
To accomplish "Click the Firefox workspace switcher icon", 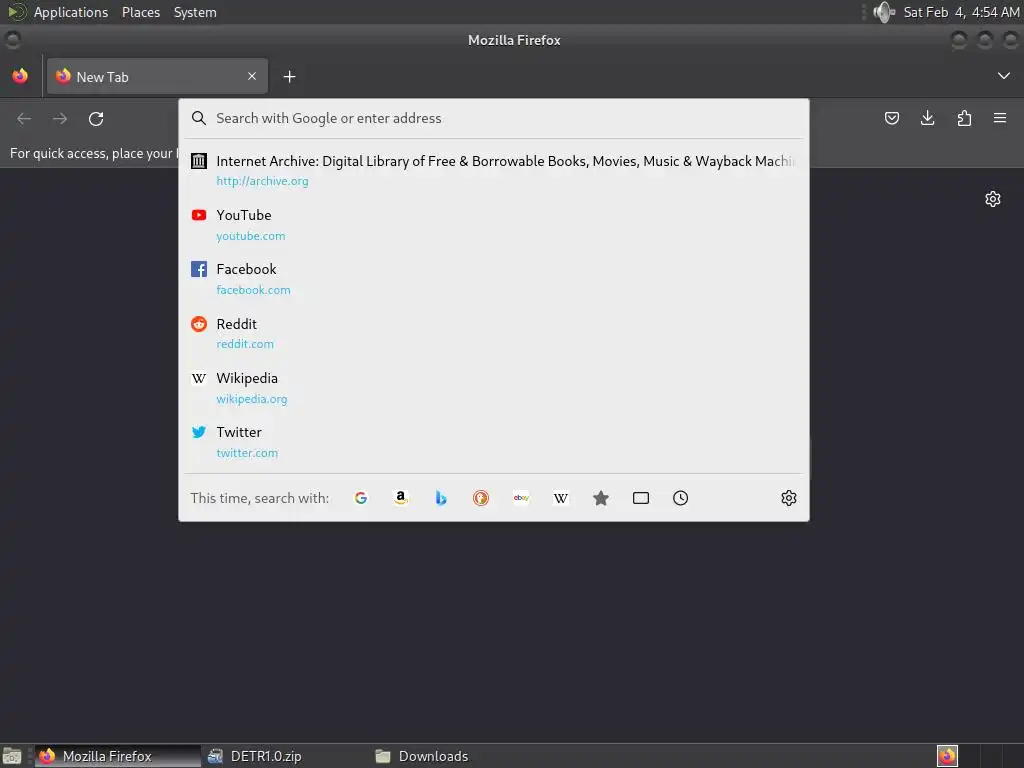I will (x=947, y=756).
